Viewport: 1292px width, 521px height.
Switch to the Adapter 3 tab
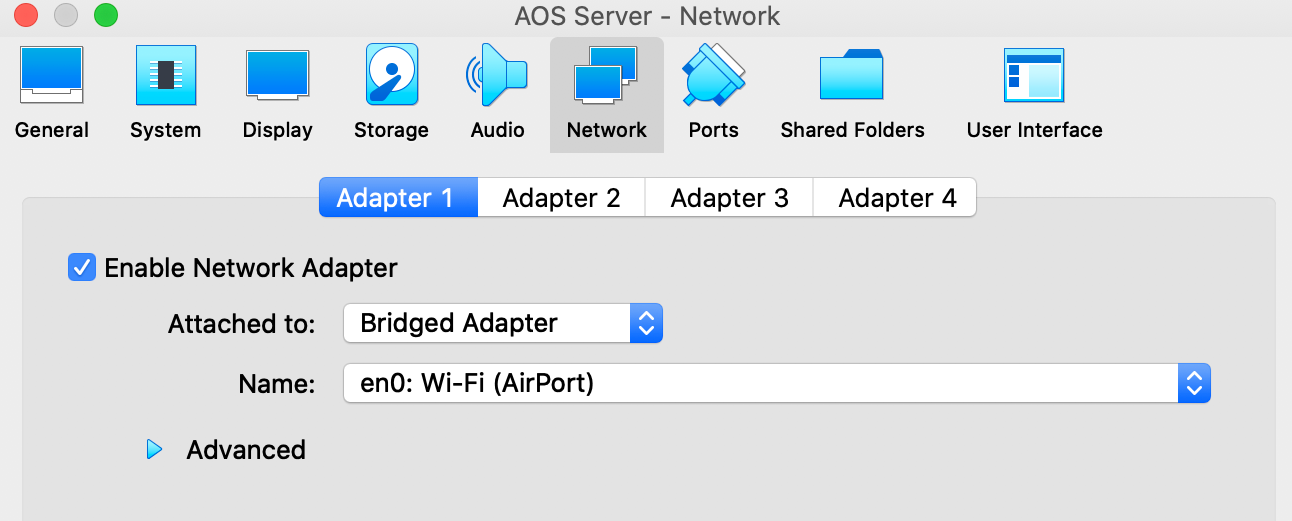coord(729,198)
